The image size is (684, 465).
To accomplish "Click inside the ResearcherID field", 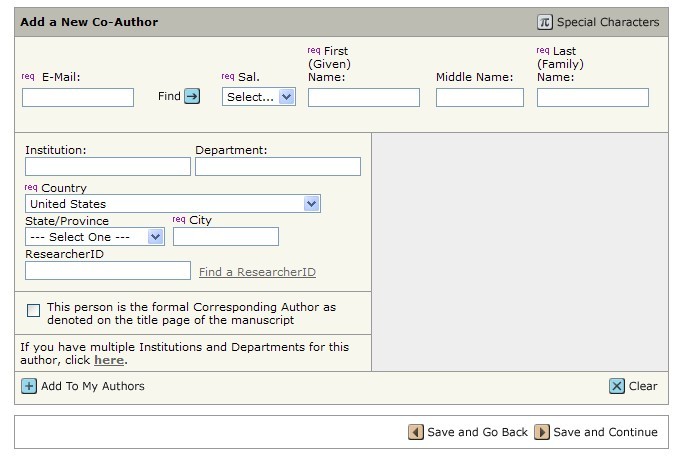I will (x=108, y=271).
